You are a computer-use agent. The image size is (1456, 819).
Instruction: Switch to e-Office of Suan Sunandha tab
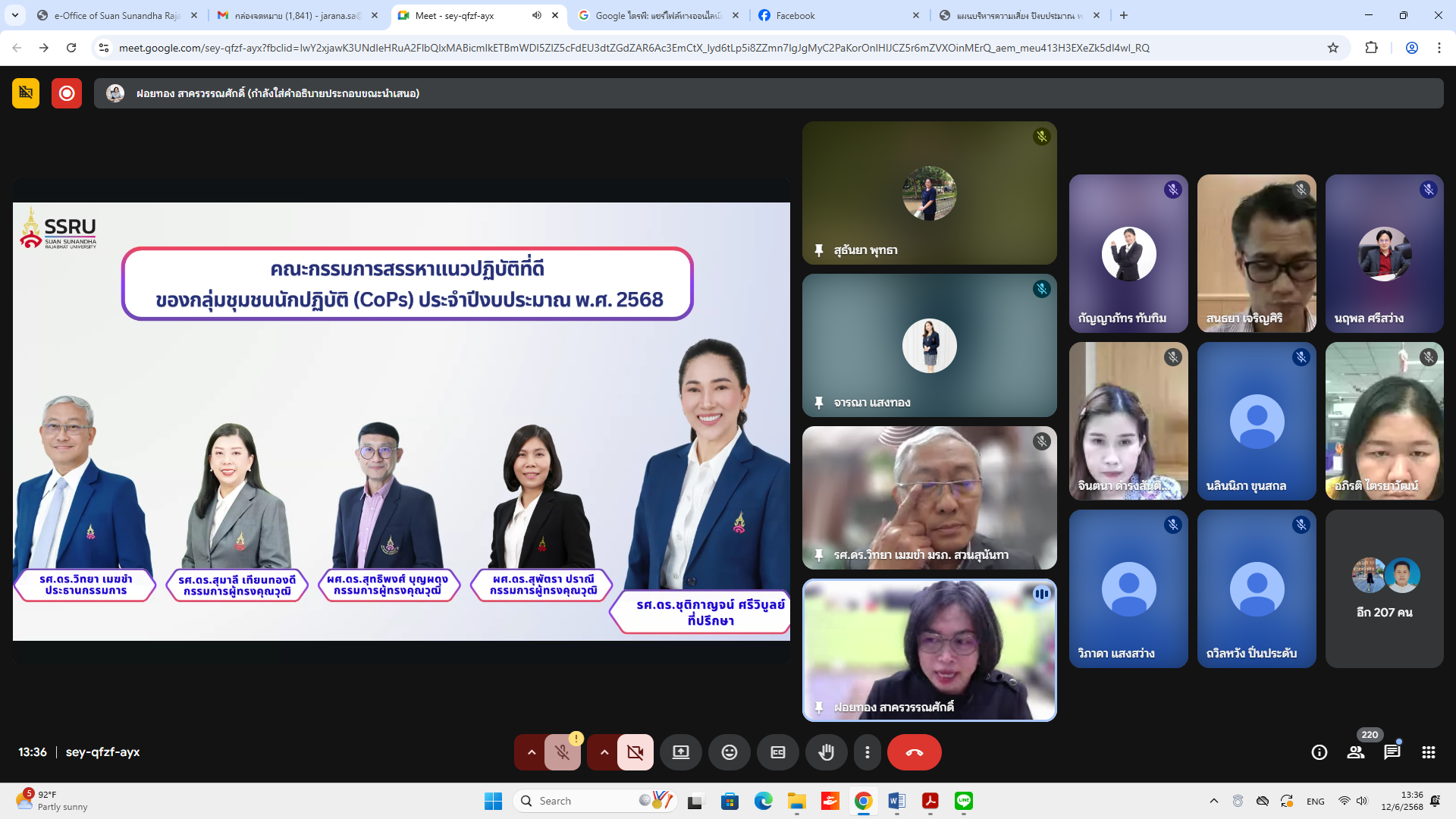click(114, 15)
